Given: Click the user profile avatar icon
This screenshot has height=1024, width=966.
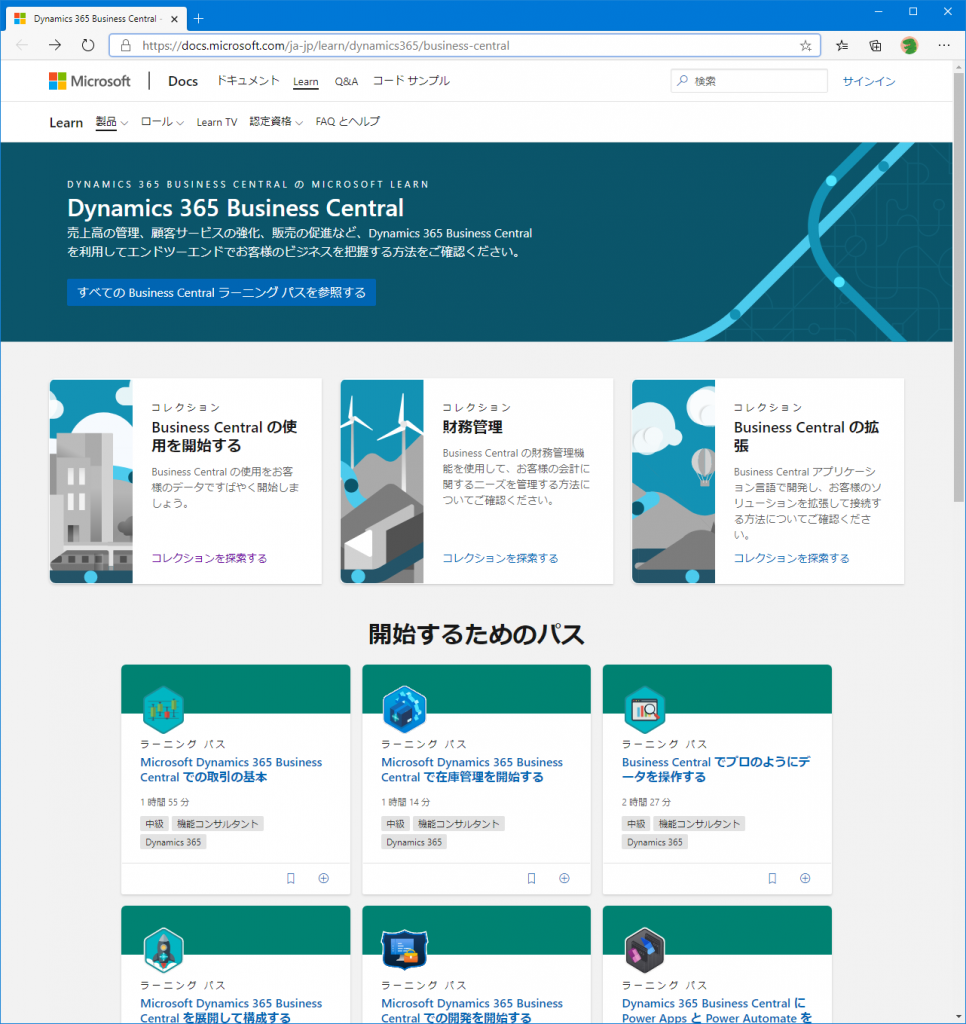Looking at the screenshot, I should click(908, 45).
